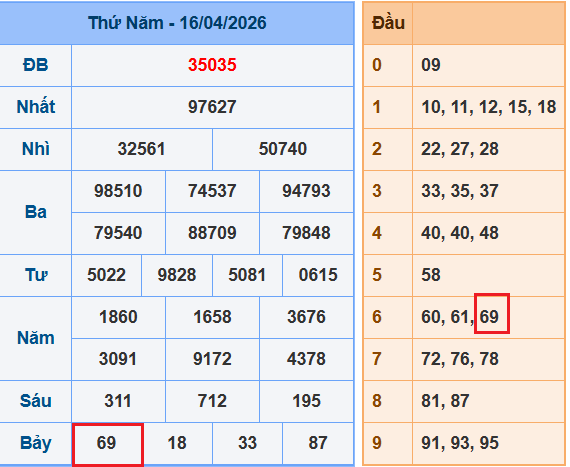Image resolution: width=570 pixels, height=467 pixels.
Task: Click head digit 6 label
Action: 377,317
